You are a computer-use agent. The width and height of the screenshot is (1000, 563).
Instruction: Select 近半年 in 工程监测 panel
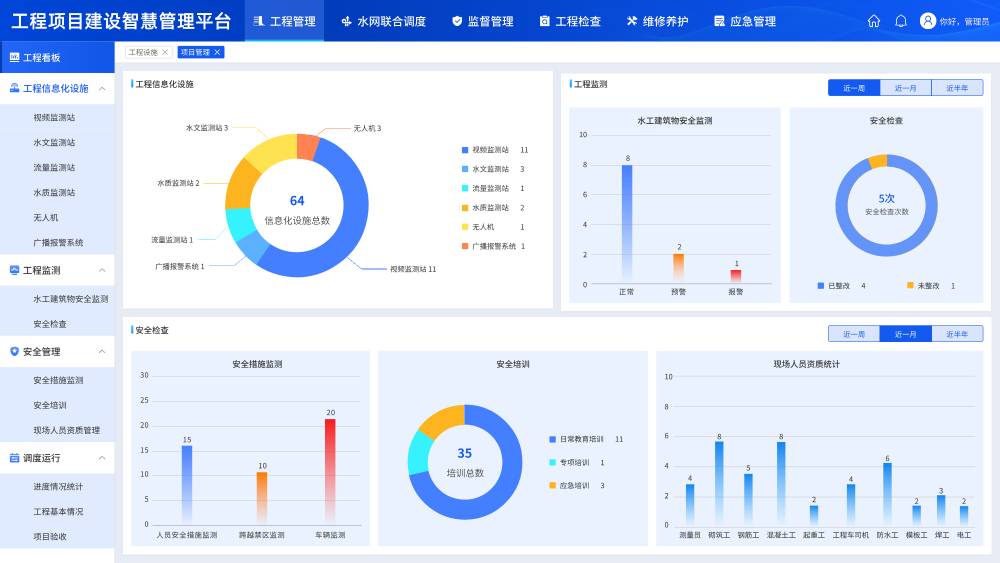(x=957, y=88)
